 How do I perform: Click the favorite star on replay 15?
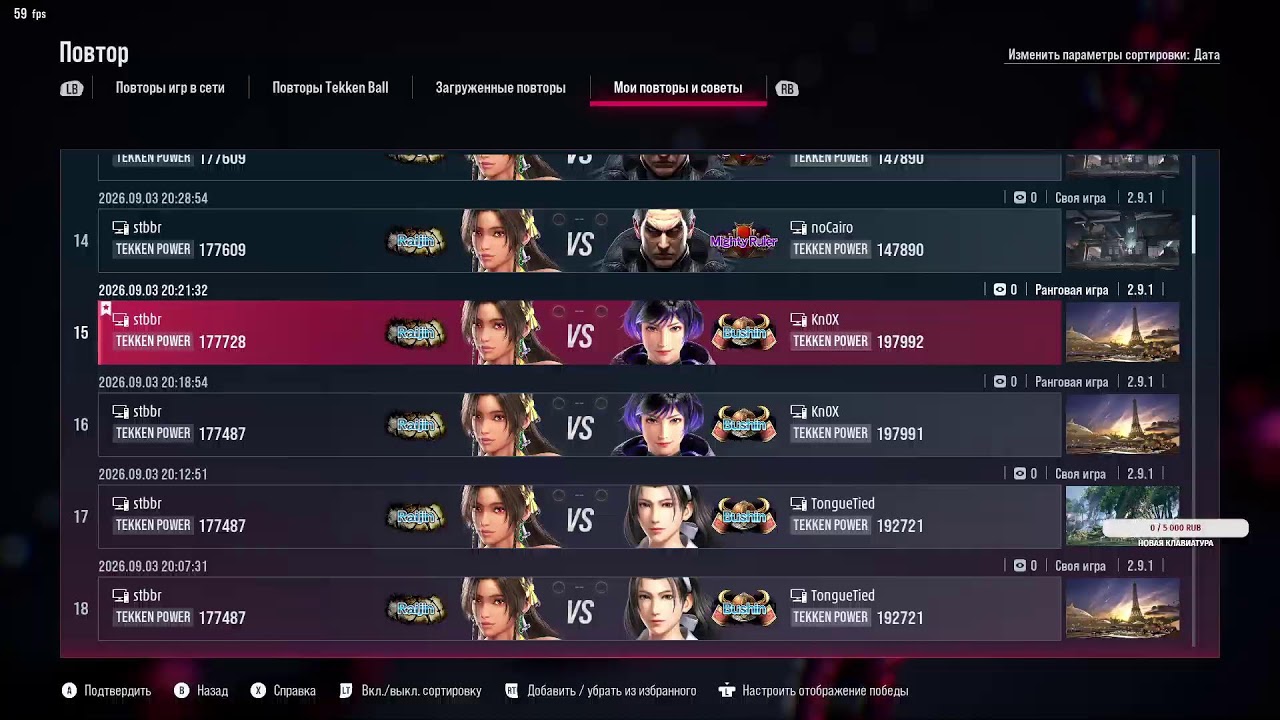click(105, 308)
